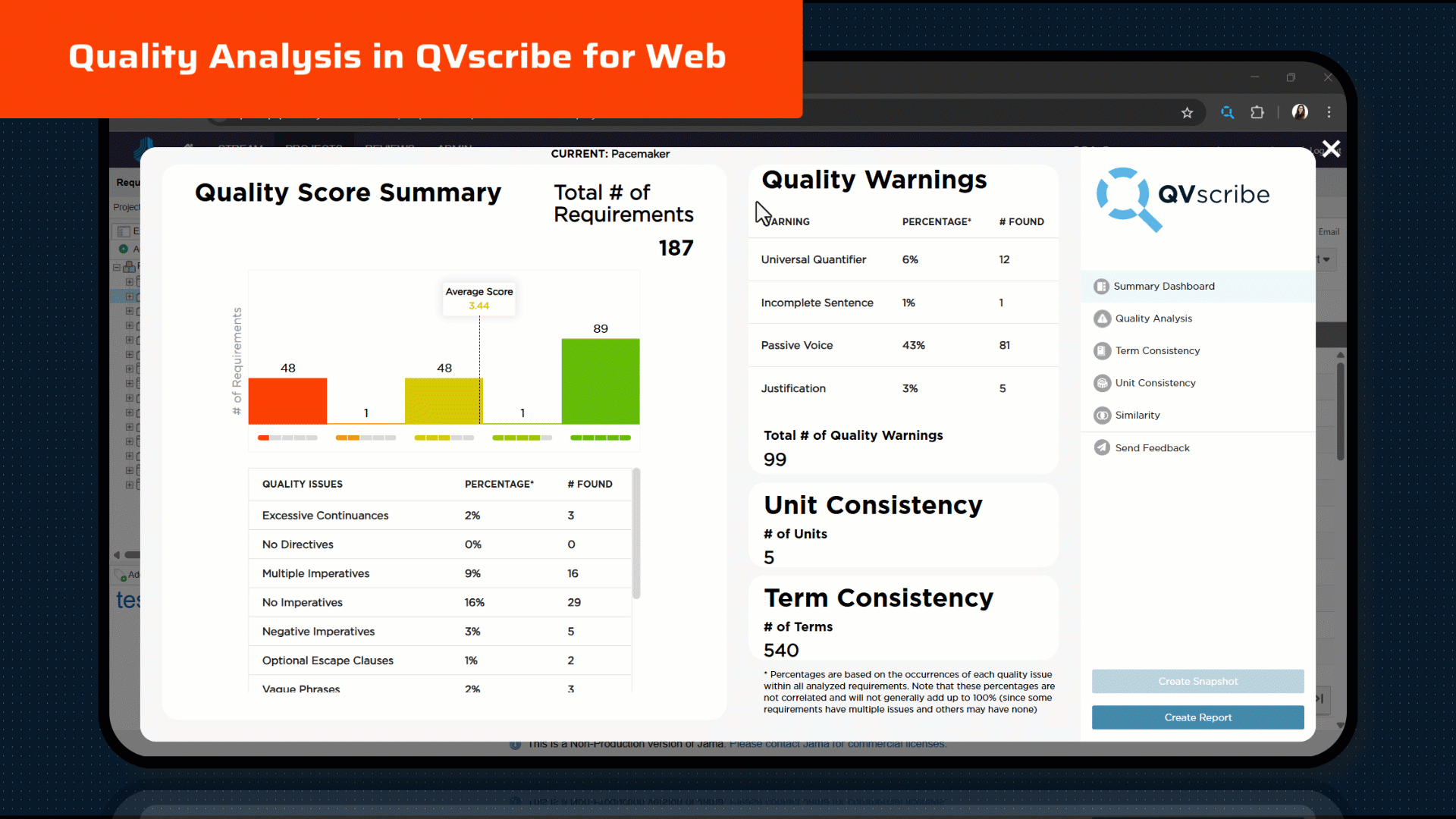This screenshot has width=1456, height=819.
Task: Click the five-segment green score indicator
Action: pyautogui.click(x=601, y=438)
